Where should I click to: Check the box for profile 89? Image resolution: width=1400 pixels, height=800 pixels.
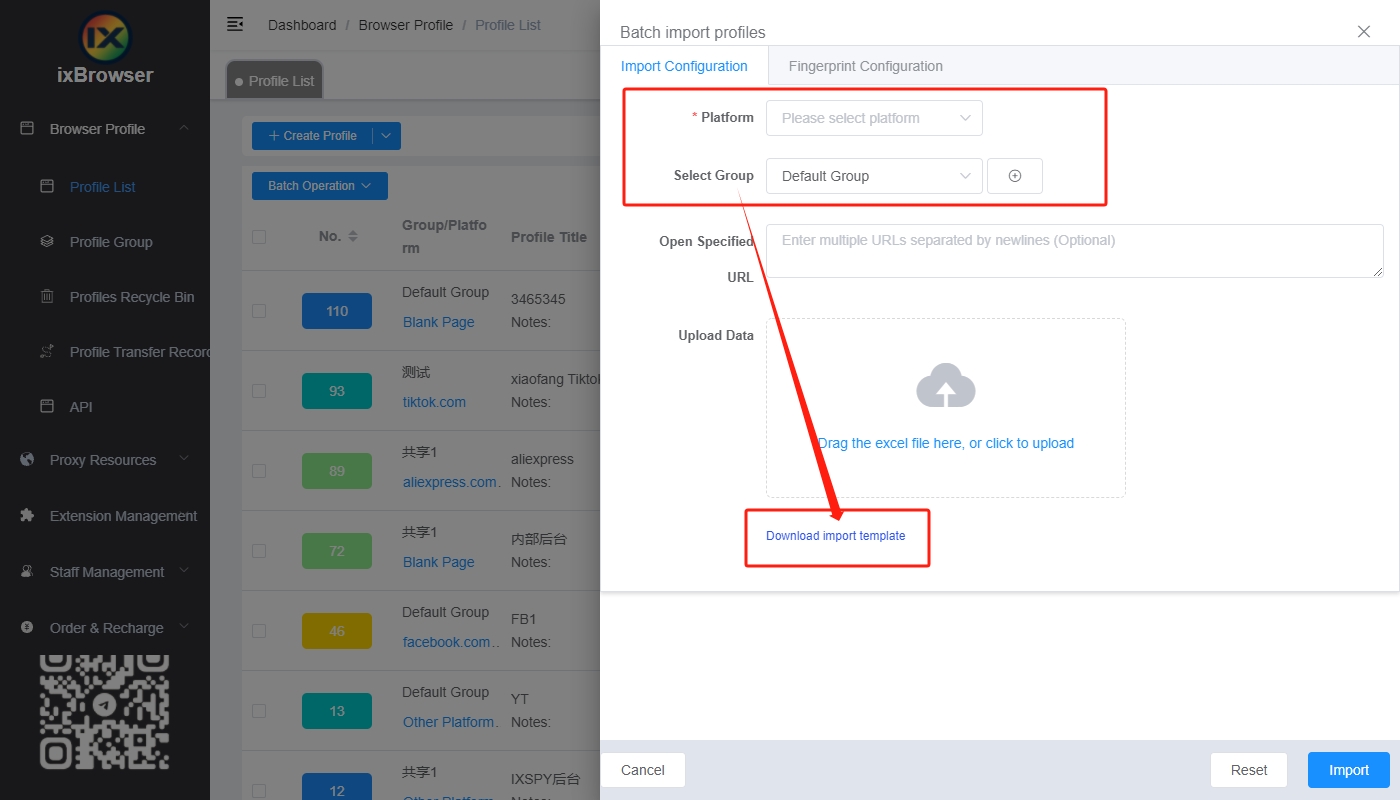(x=259, y=471)
